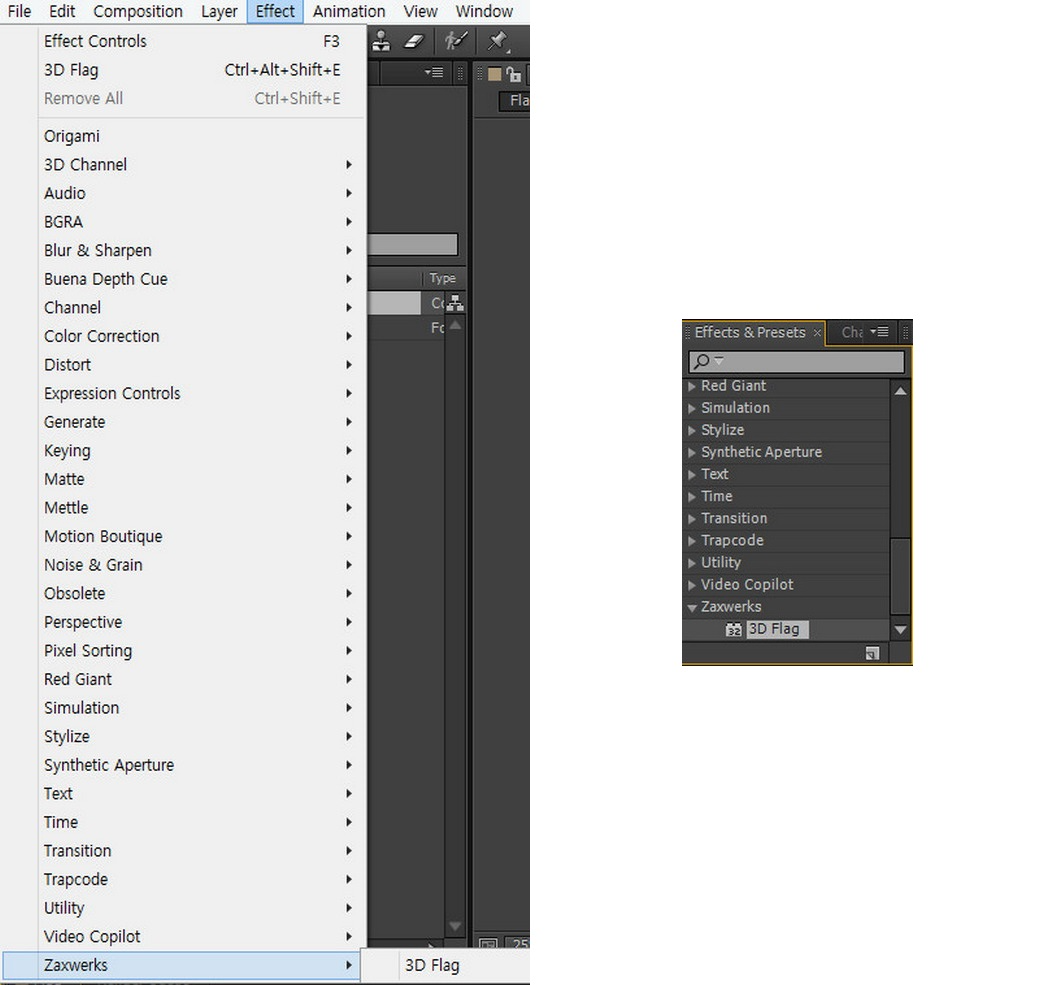Expand Transition category in Effects panel
The image size is (1063, 985).
(x=691, y=519)
